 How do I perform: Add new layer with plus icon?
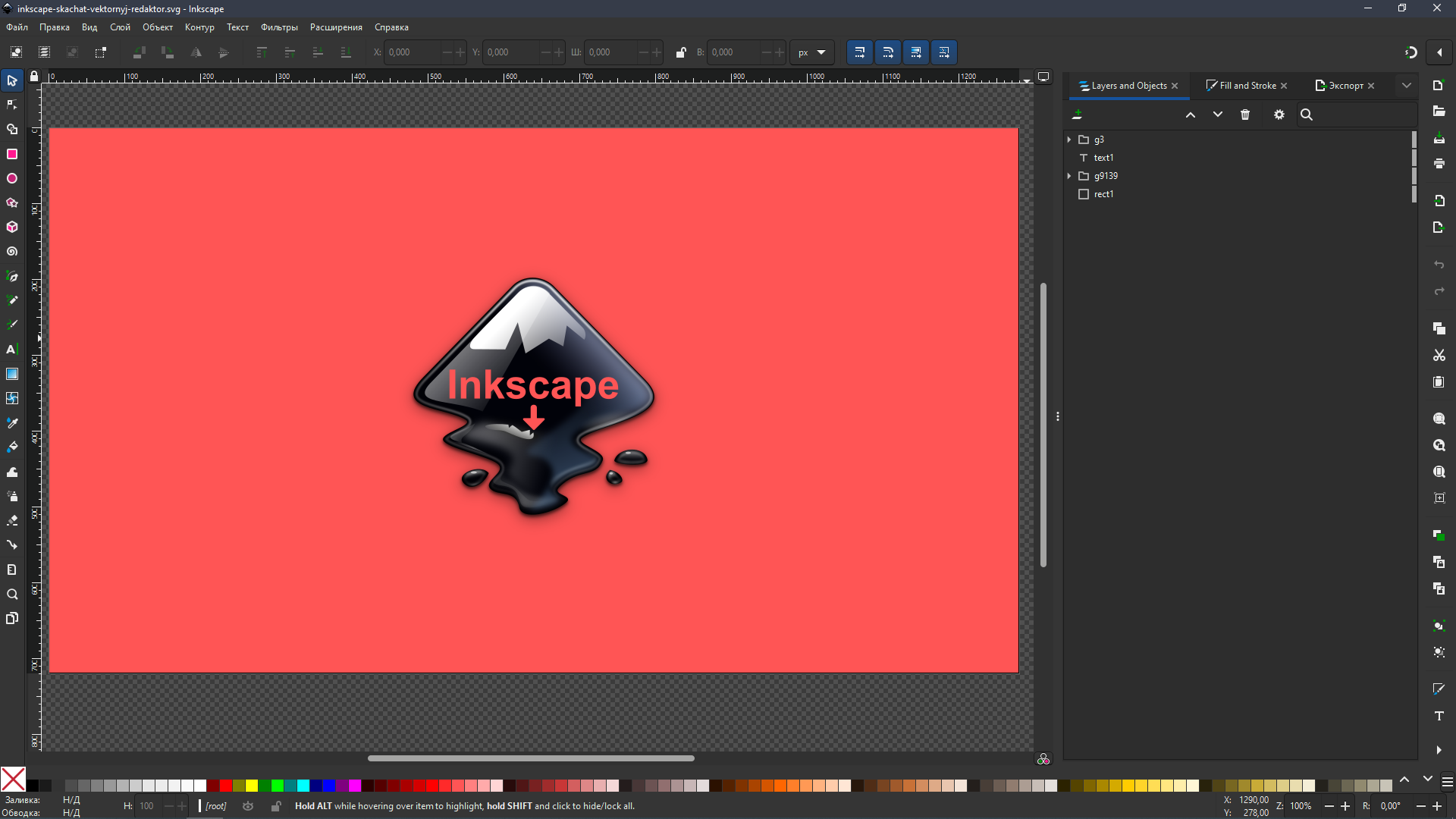[1077, 115]
